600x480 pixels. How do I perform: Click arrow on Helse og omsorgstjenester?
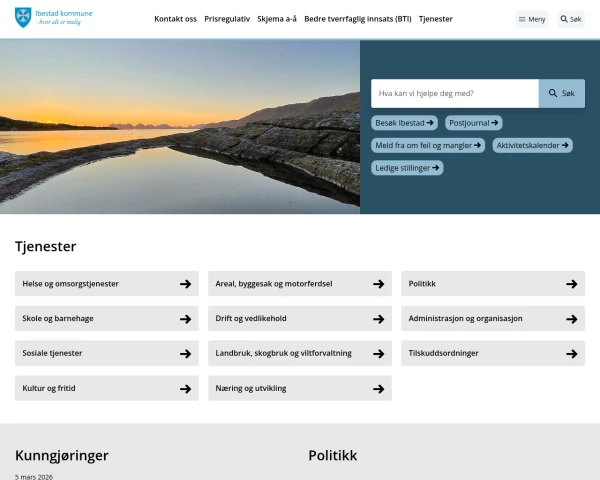[185, 284]
